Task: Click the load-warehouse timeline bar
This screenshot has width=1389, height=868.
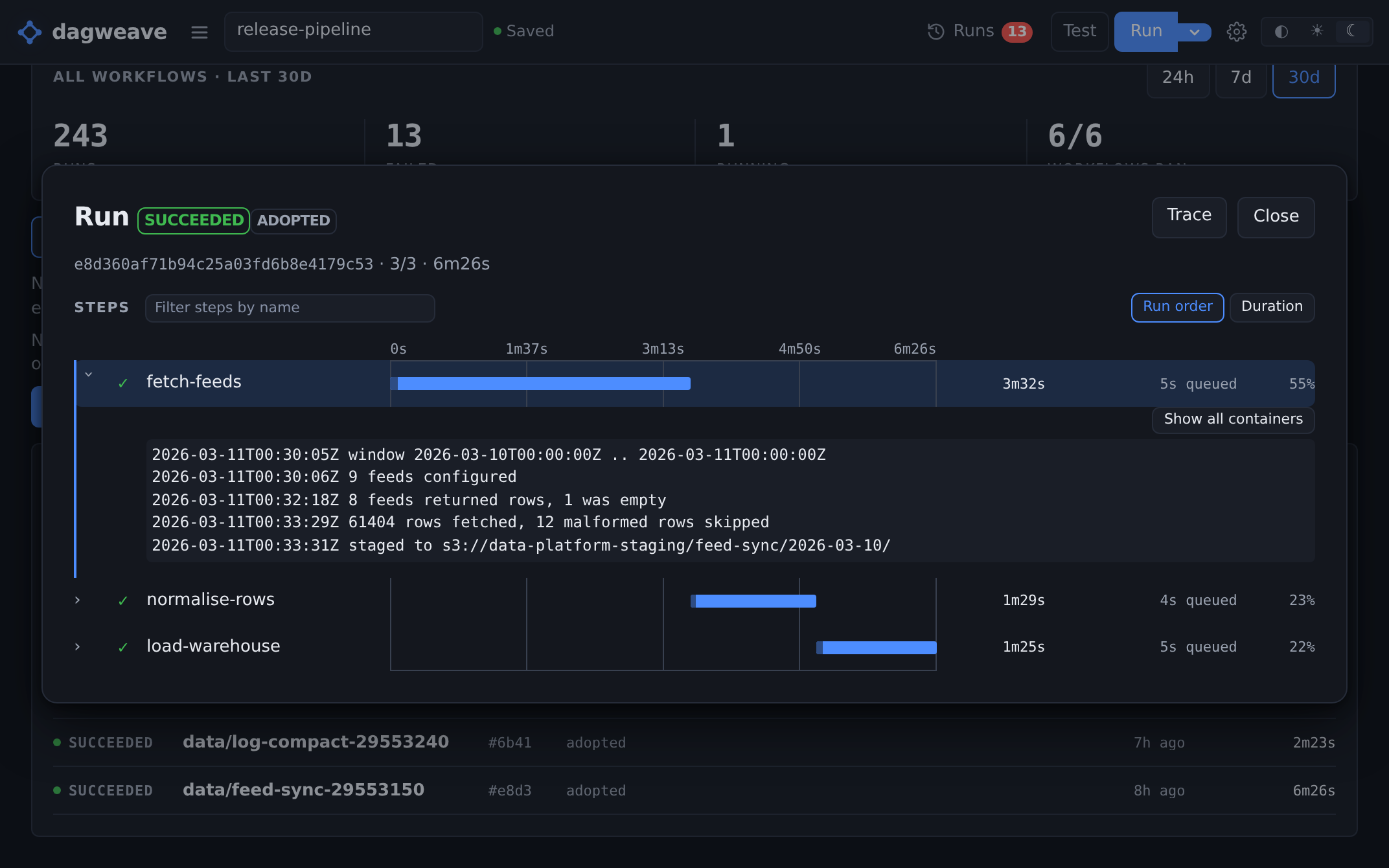Action: (x=877, y=648)
